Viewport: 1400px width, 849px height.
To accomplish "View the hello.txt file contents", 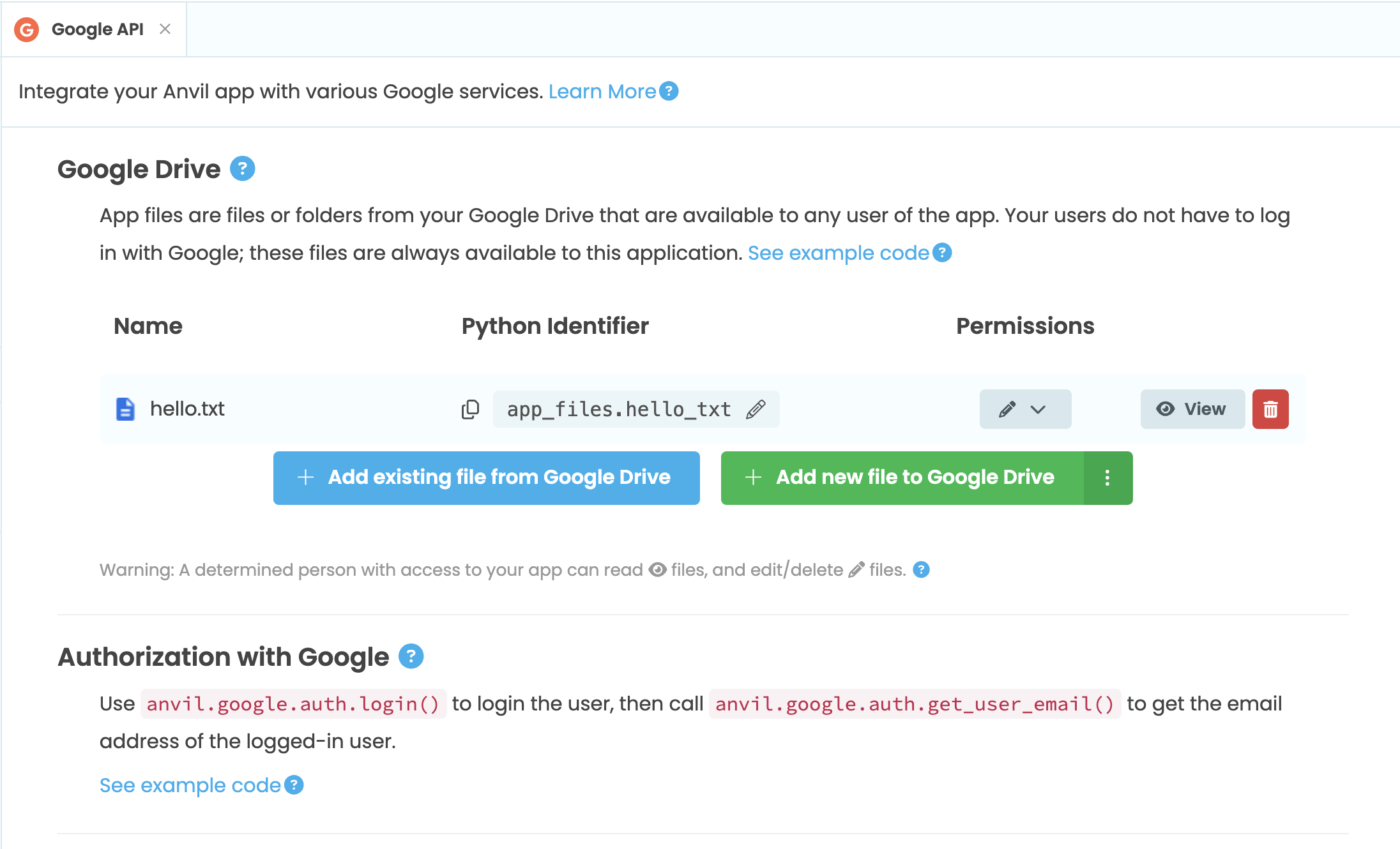I will coord(1192,409).
